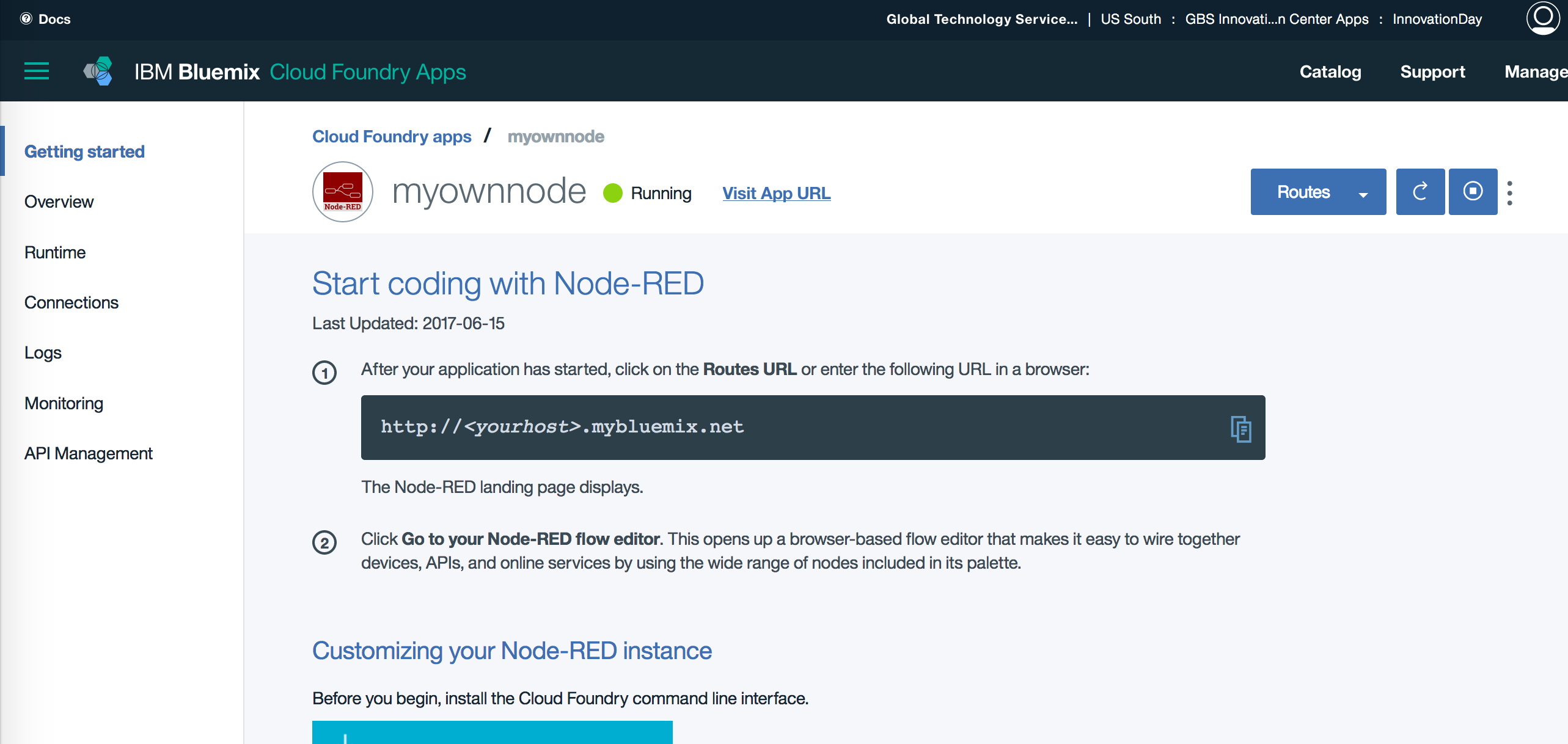Open the three-dot more actions menu
1568x744 pixels.
pos(1510,193)
